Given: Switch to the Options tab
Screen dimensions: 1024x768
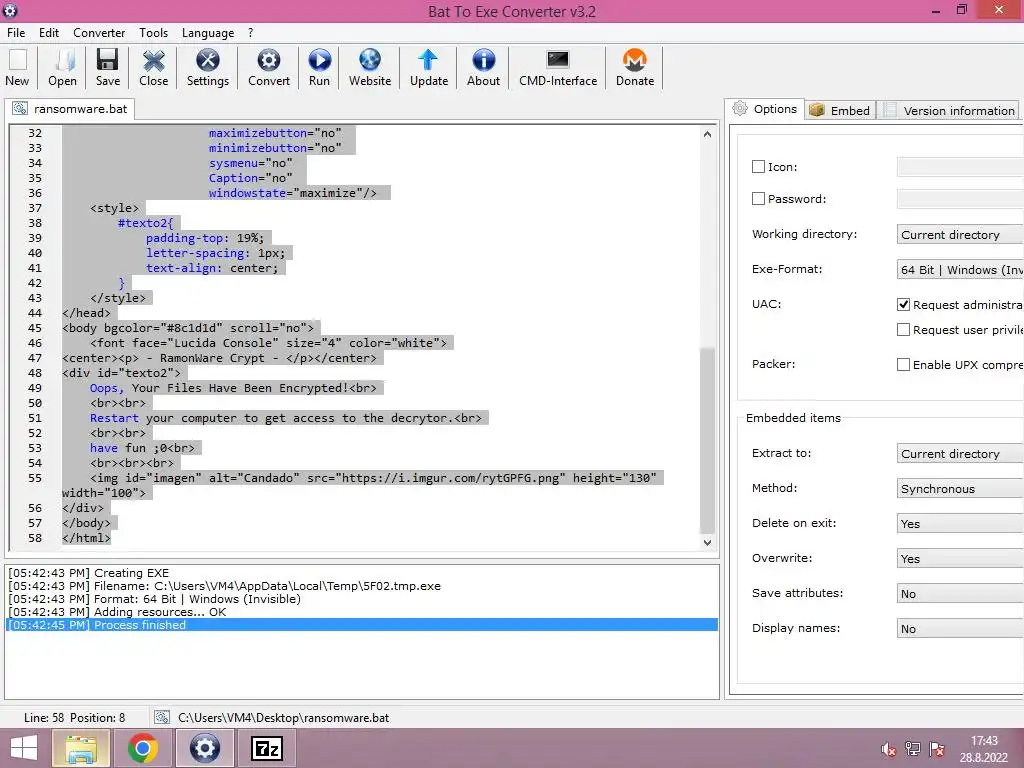Looking at the screenshot, I should 765,109.
